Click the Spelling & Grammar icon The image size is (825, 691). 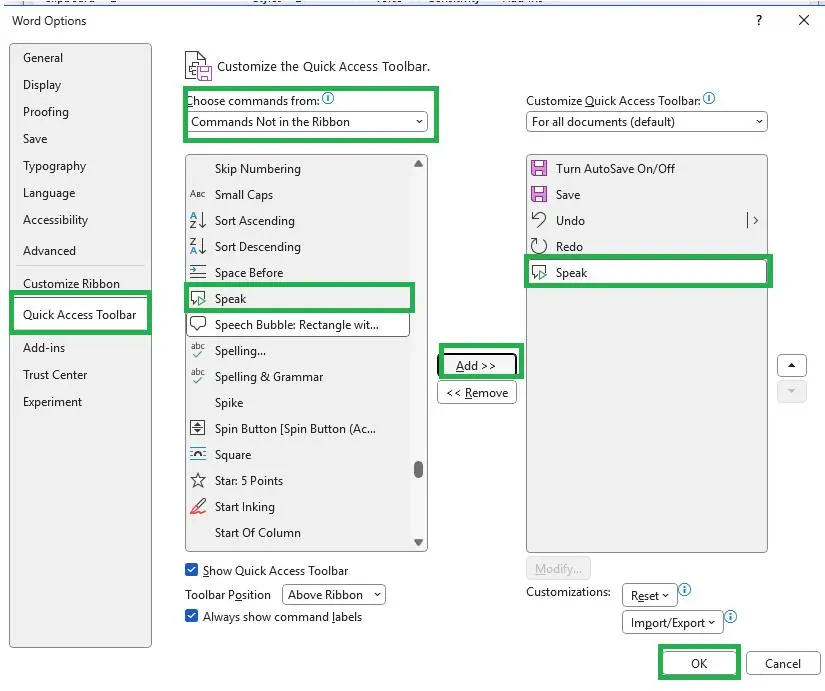pos(197,376)
